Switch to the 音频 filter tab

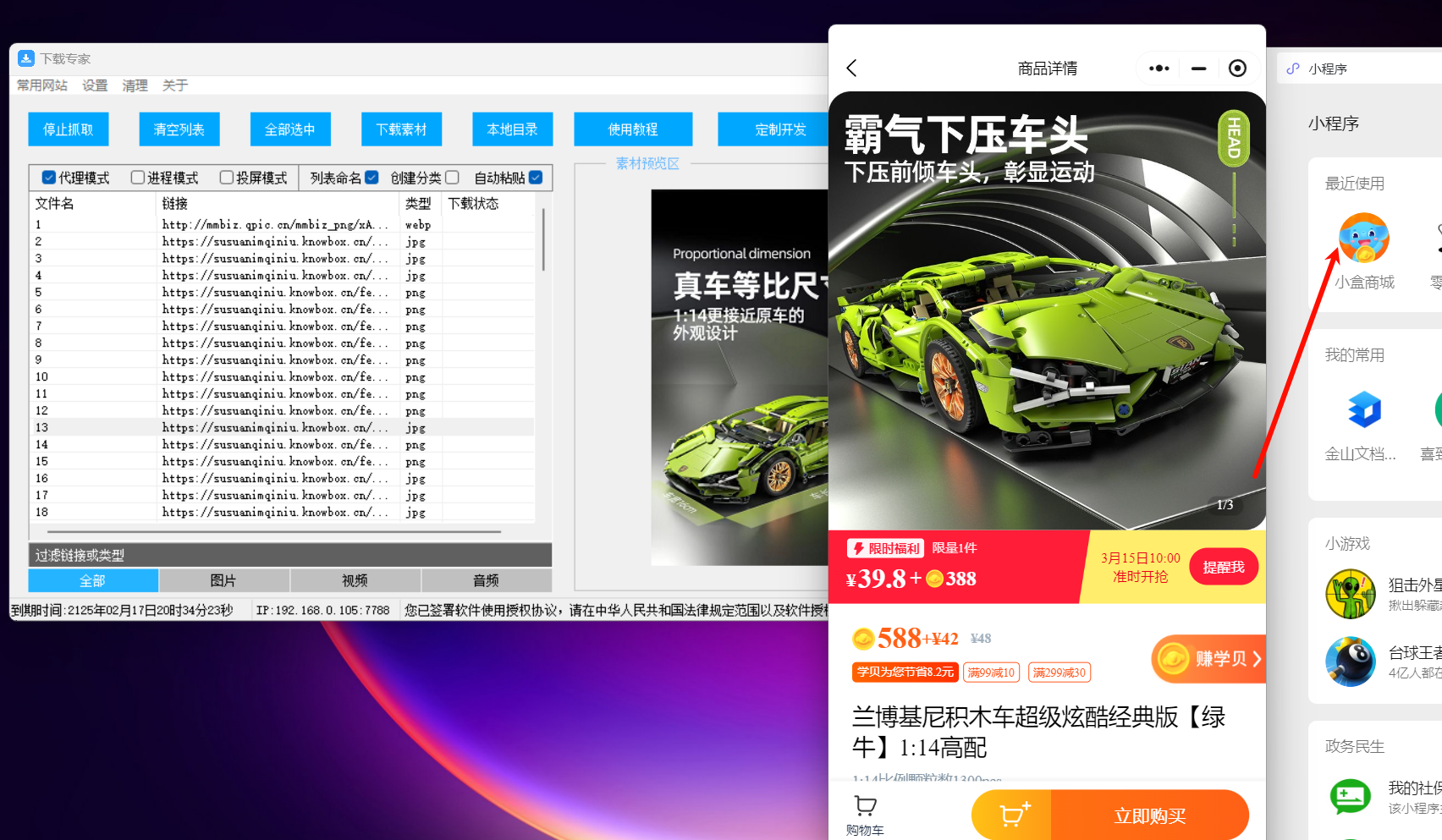(x=486, y=580)
